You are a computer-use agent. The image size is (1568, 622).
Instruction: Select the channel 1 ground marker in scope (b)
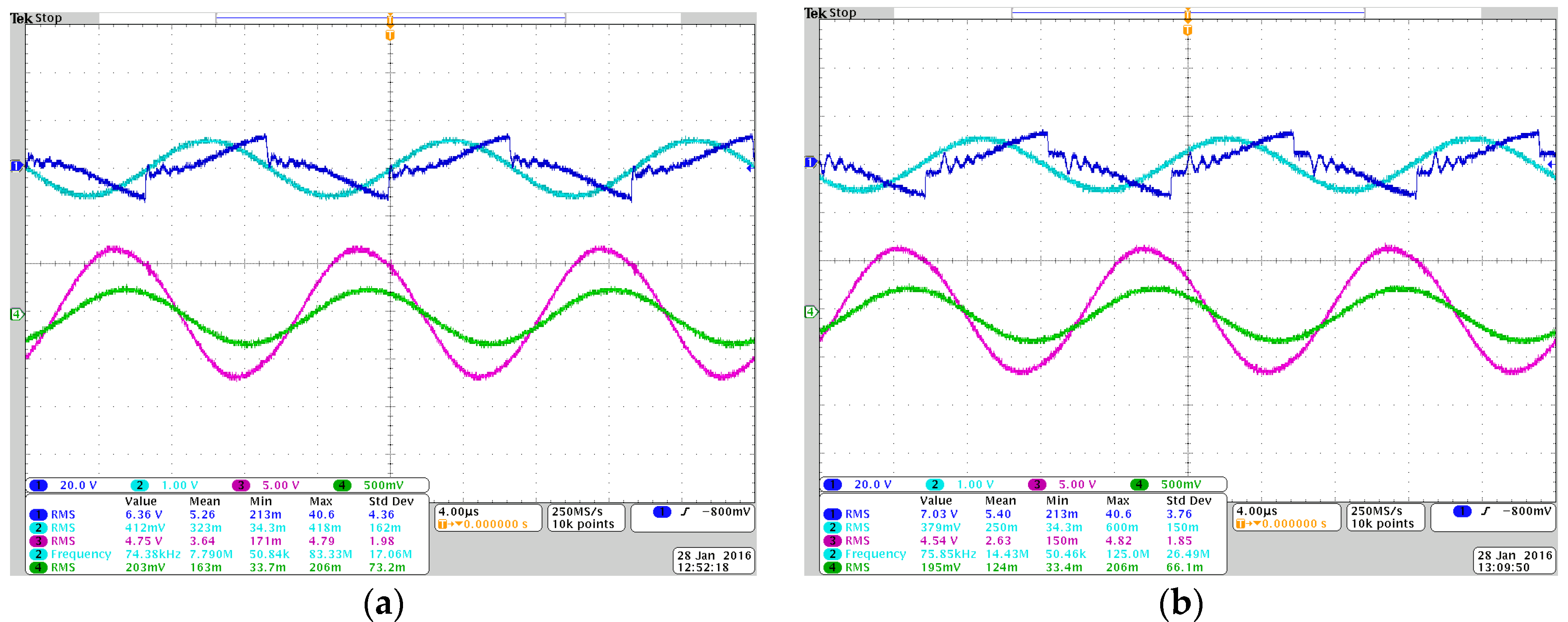pos(811,162)
